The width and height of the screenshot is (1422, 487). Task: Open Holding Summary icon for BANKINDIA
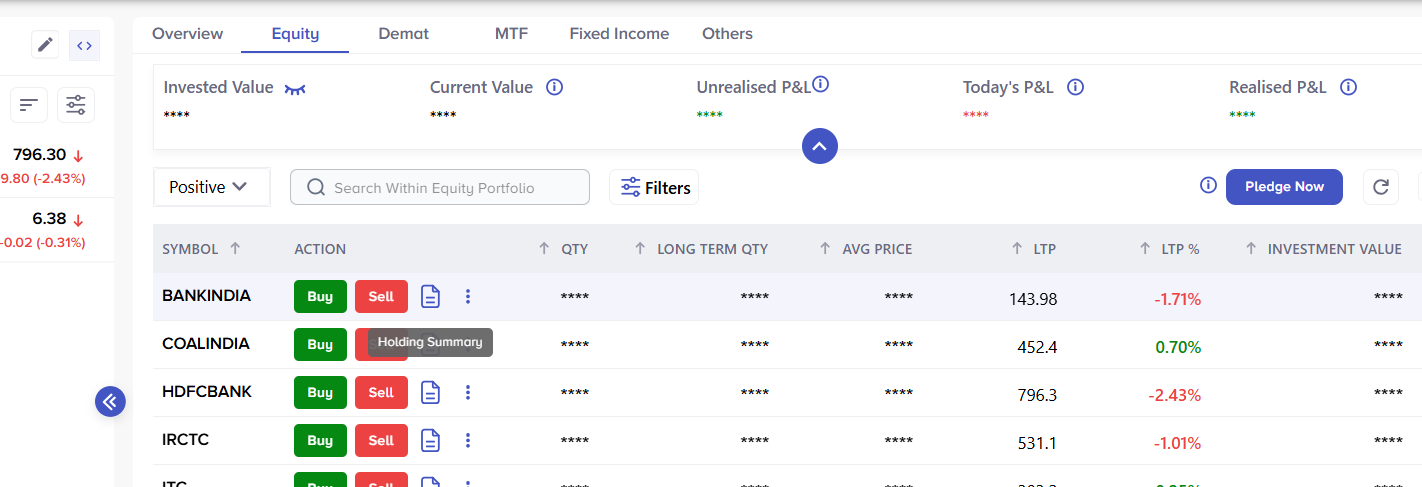(x=430, y=297)
